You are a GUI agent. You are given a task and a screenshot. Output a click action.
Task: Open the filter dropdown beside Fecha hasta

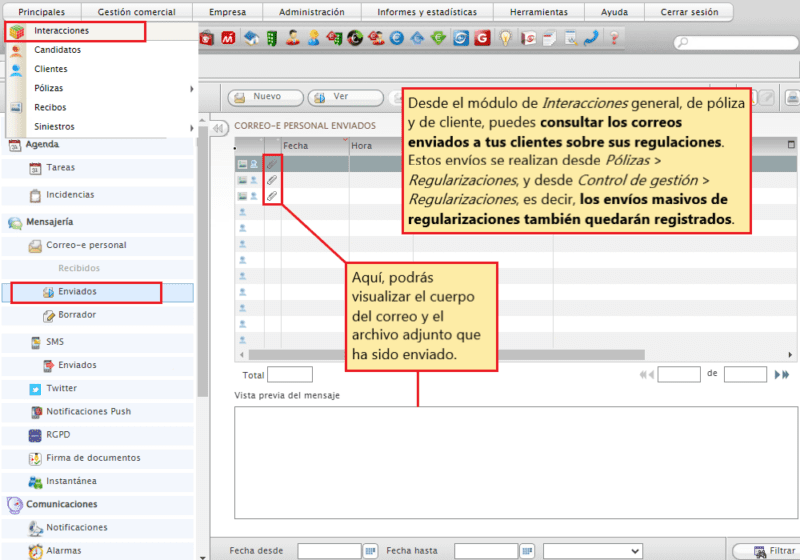click(x=592, y=551)
